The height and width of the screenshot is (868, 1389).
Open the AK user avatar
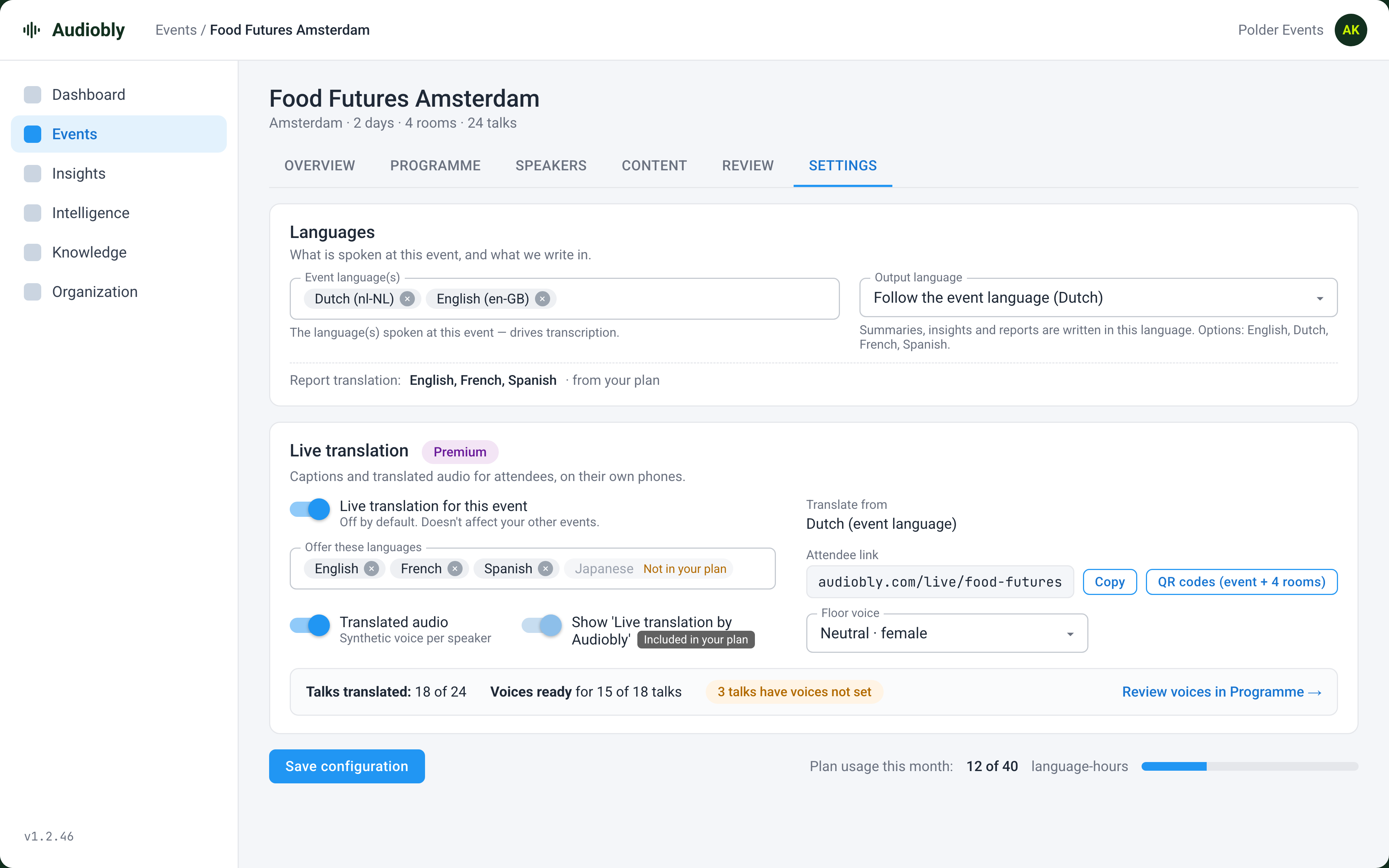pyautogui.click(x=1350, y=30)
